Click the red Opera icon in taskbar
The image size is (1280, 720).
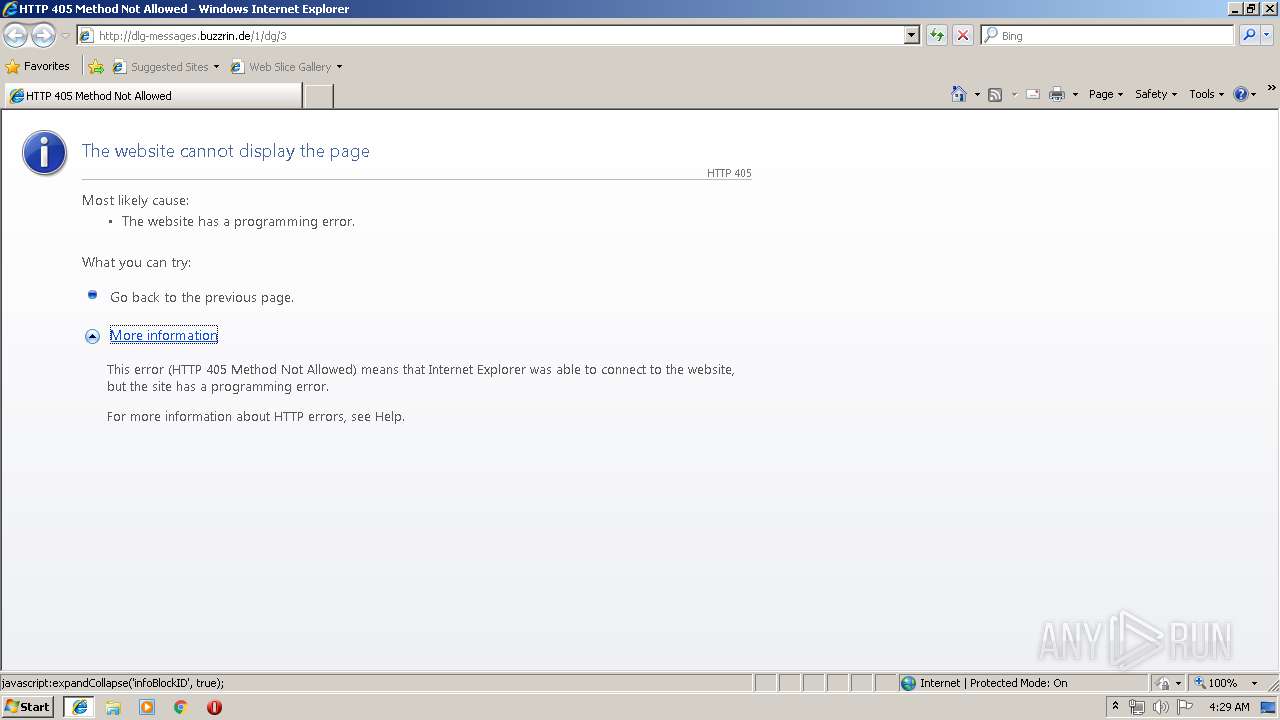coord(214,707)
